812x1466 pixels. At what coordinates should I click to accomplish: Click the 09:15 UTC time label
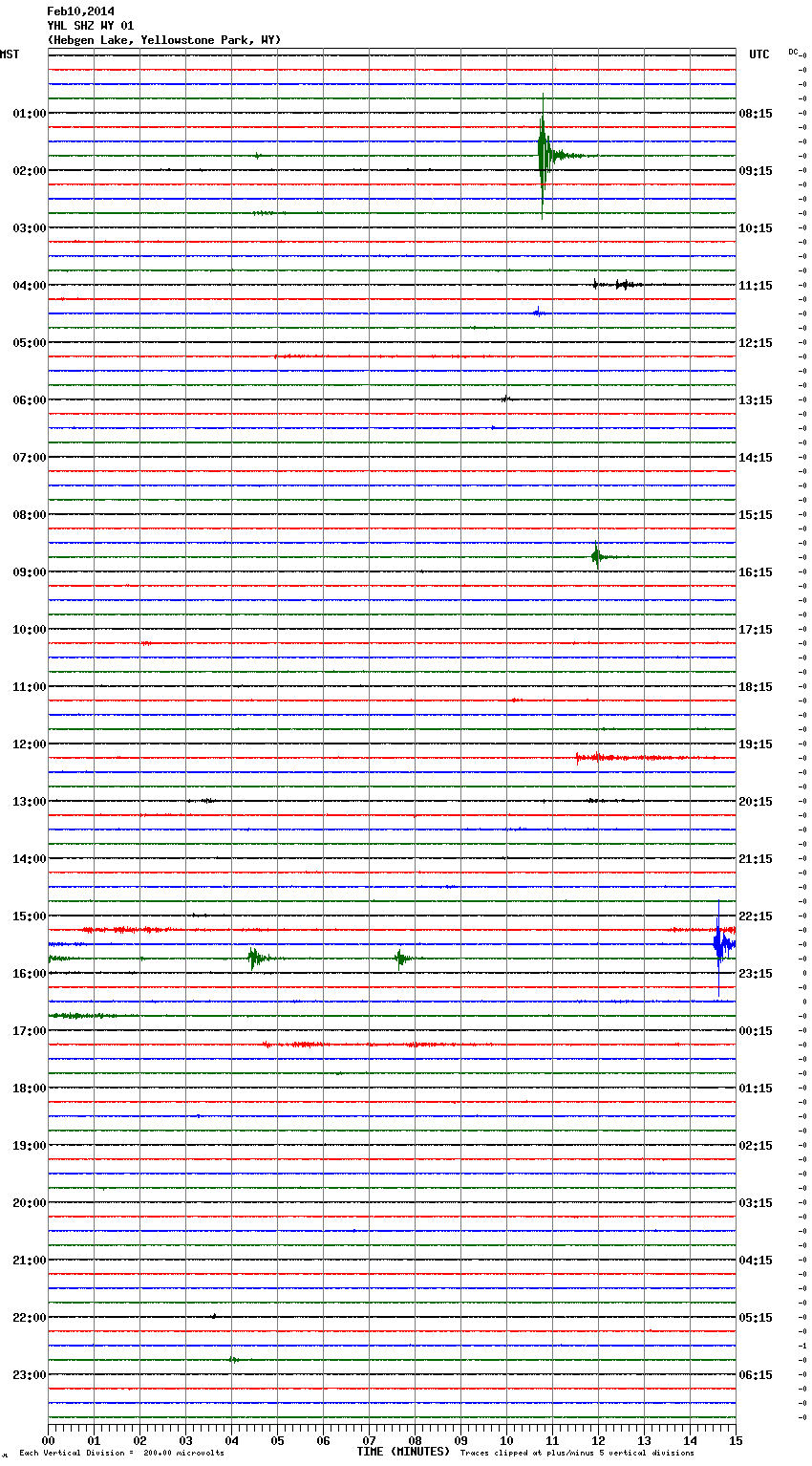click(756, 171)
